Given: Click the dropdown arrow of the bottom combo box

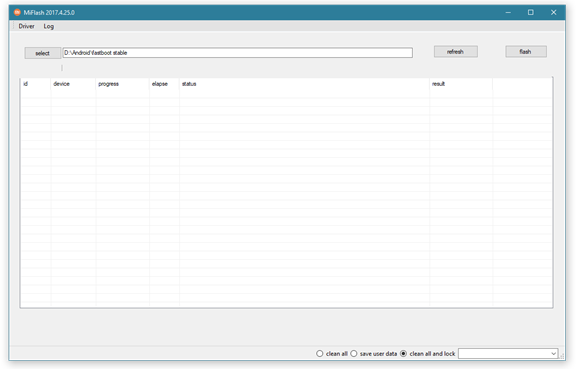Looking at the screenshot, I should coord(554,354).
